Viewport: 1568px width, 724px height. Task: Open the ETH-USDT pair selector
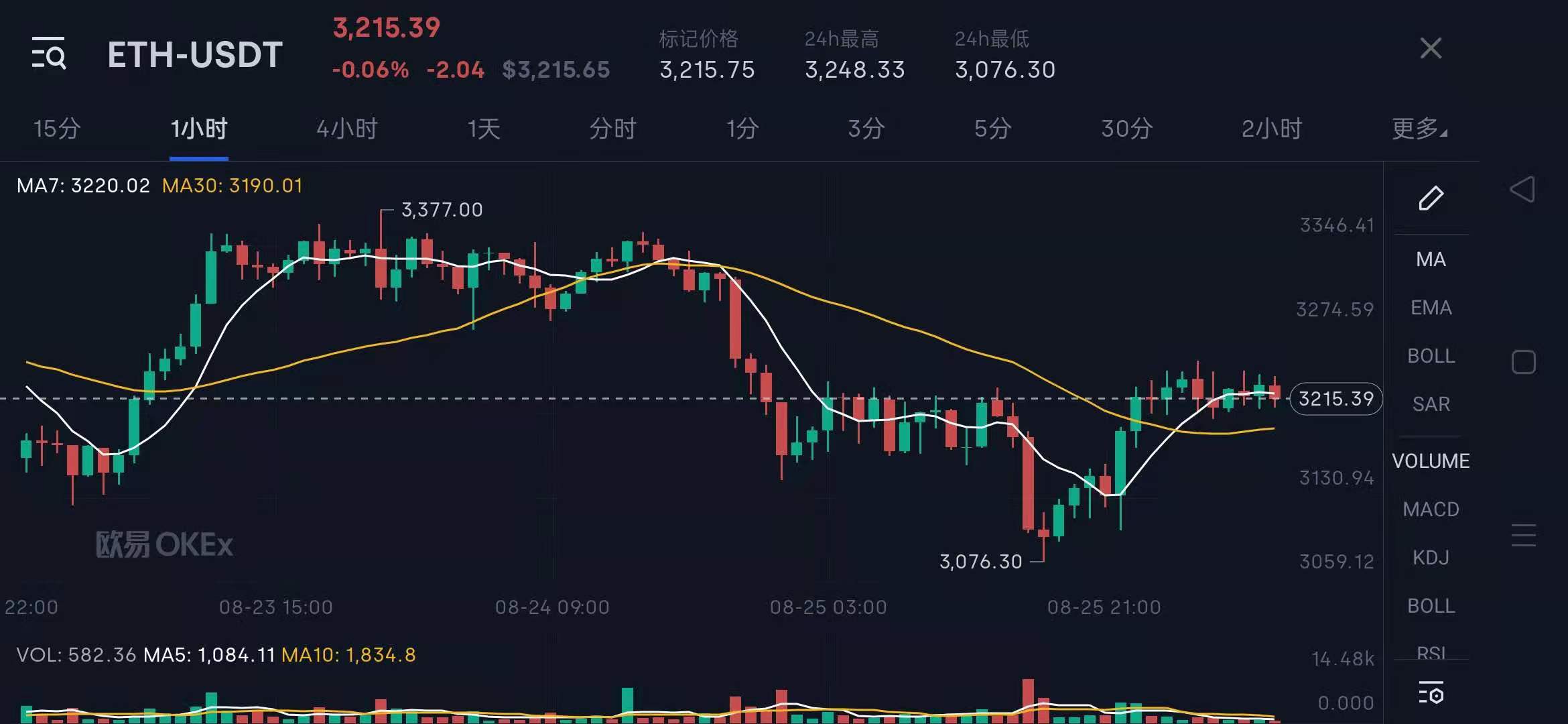[195, 54]
